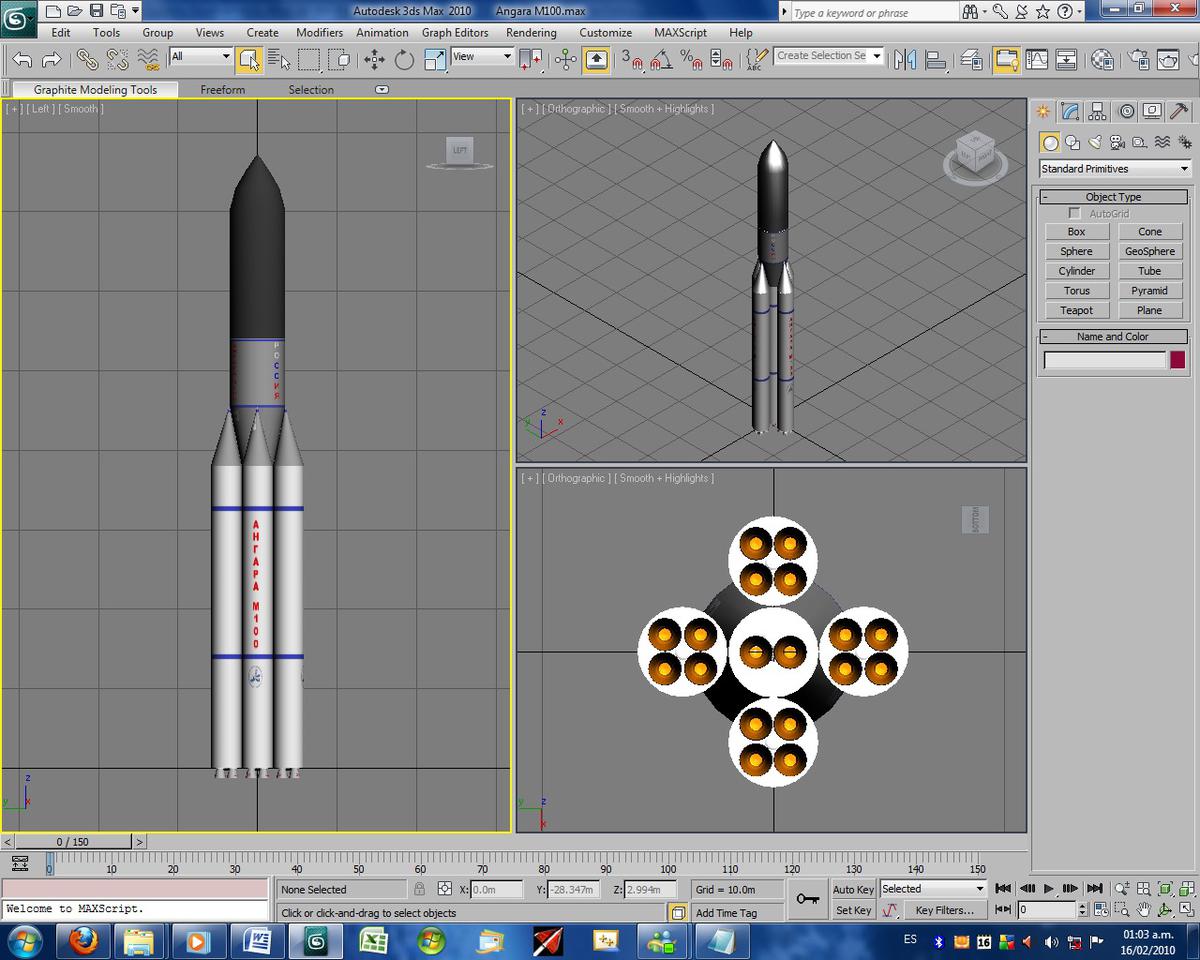Select the Cameras category icon
This screenshot has height=960, width=1200.
click(1117, 143)
